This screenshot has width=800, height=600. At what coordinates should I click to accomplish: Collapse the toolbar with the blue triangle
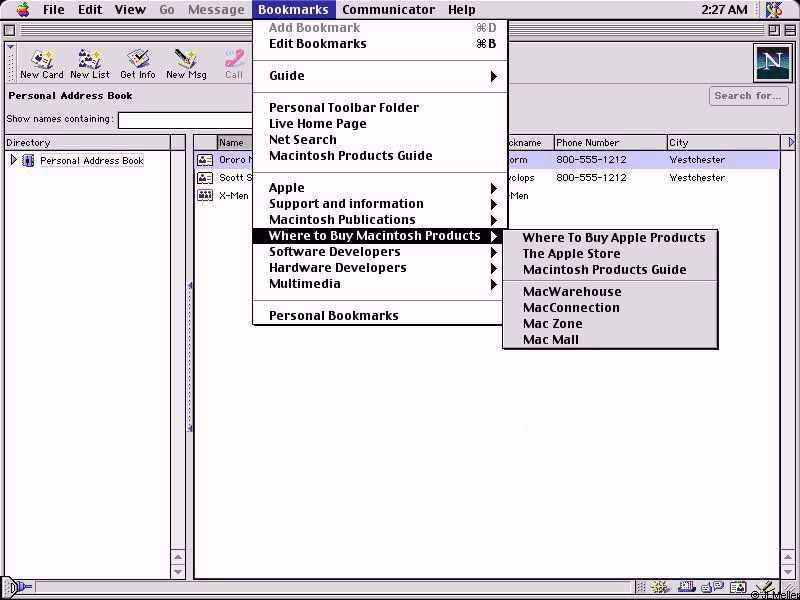point(10,47)
